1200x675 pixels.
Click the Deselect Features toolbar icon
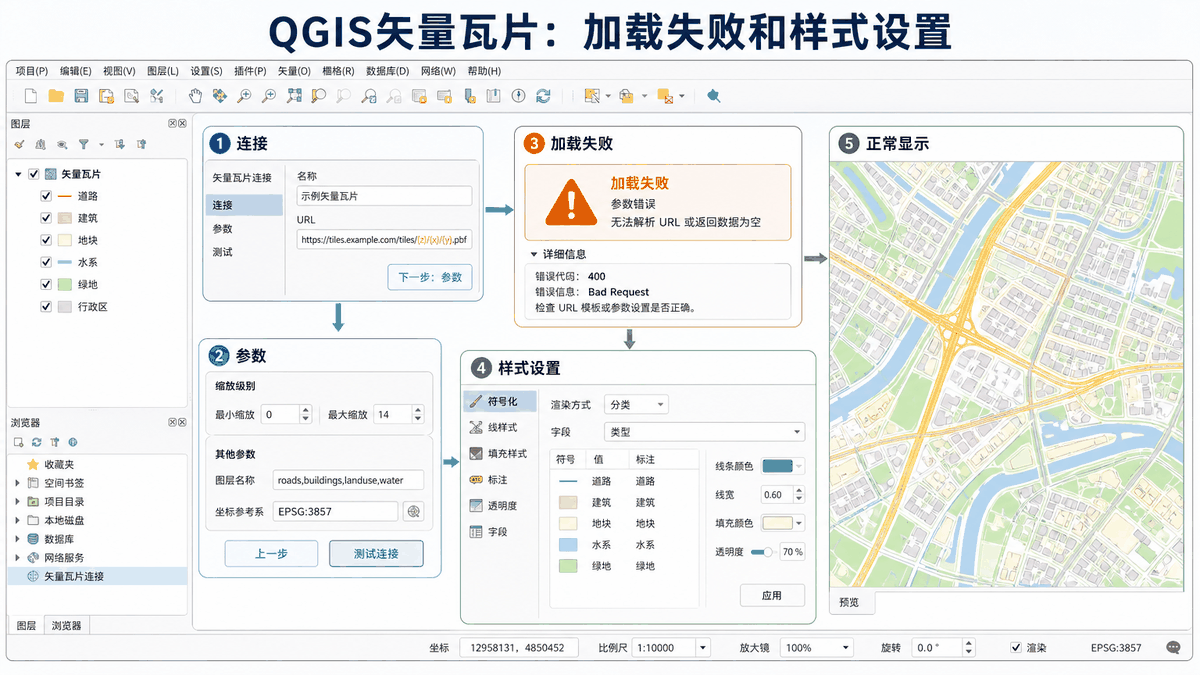(x=667, y=96)
